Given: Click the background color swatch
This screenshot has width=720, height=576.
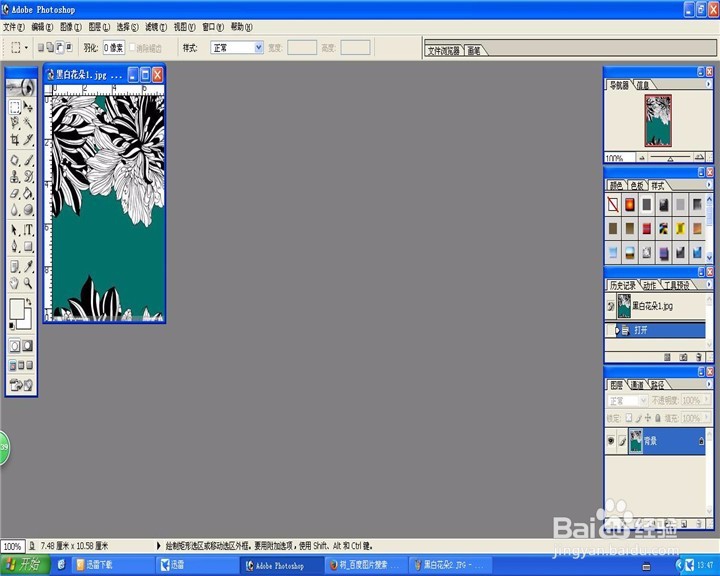Looking at the screenshot, I should tap(27, 321).
